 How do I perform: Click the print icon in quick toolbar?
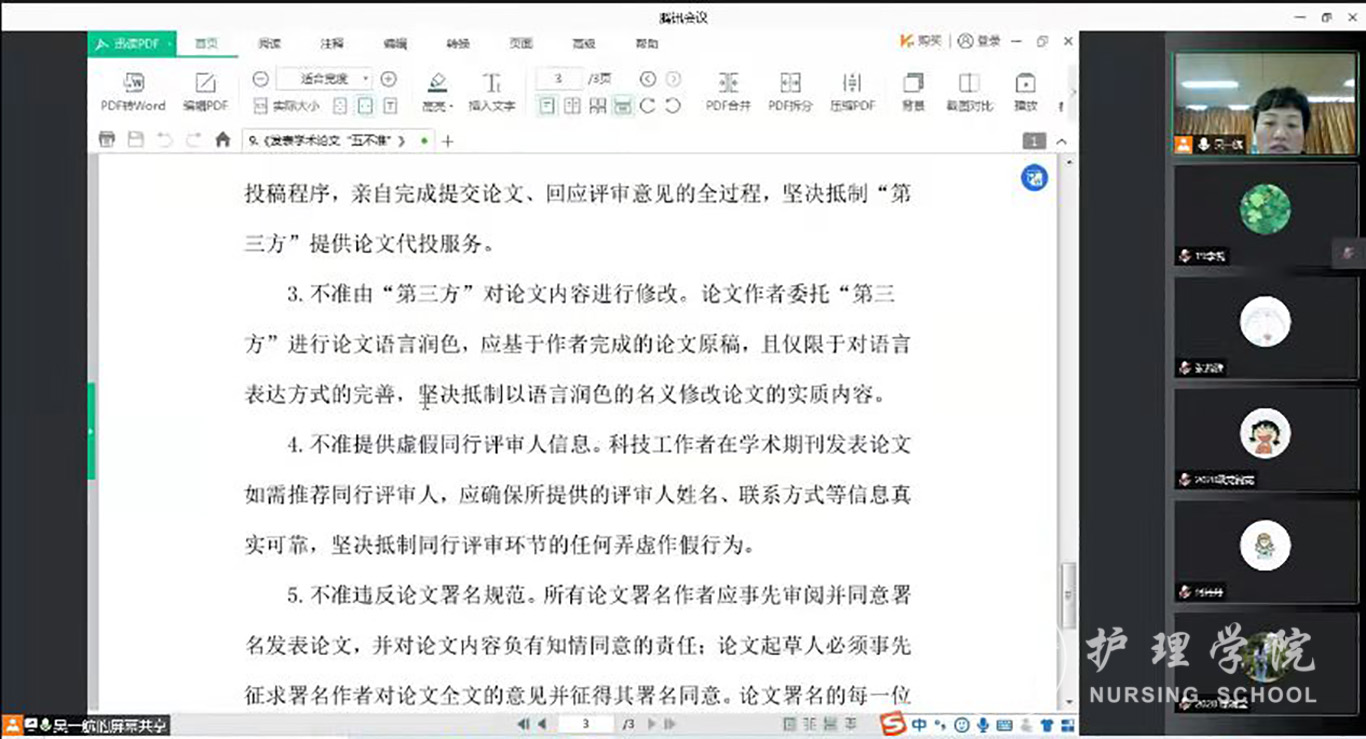point(107,141)
